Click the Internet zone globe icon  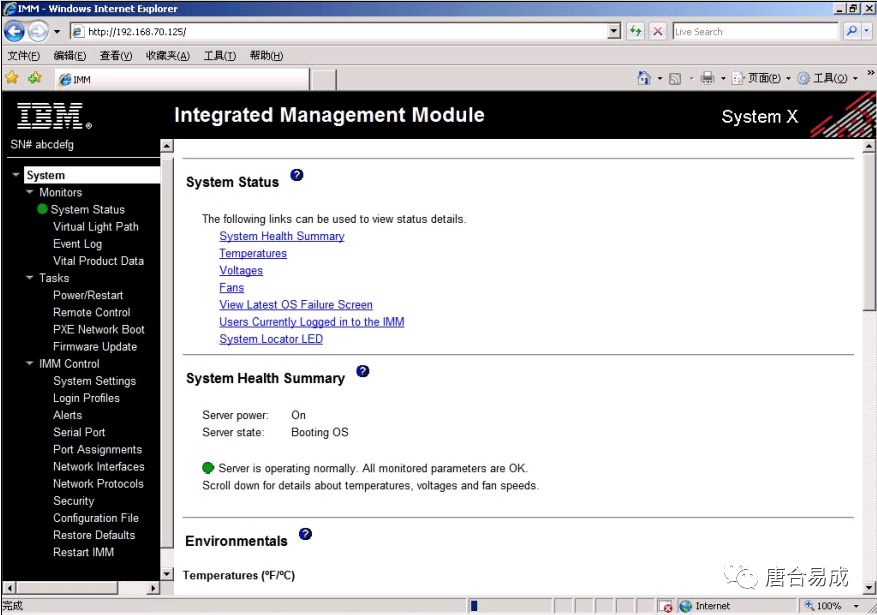tap(686, 605)
